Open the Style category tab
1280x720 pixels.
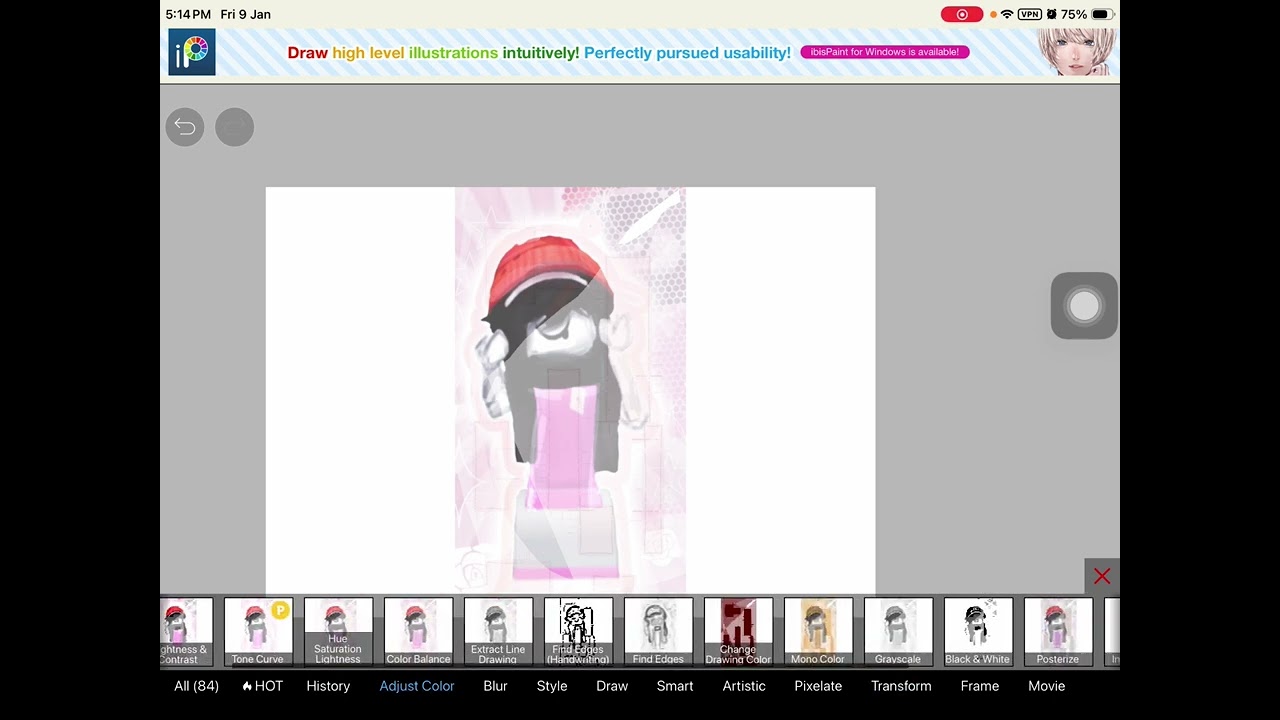coord(552,686)
